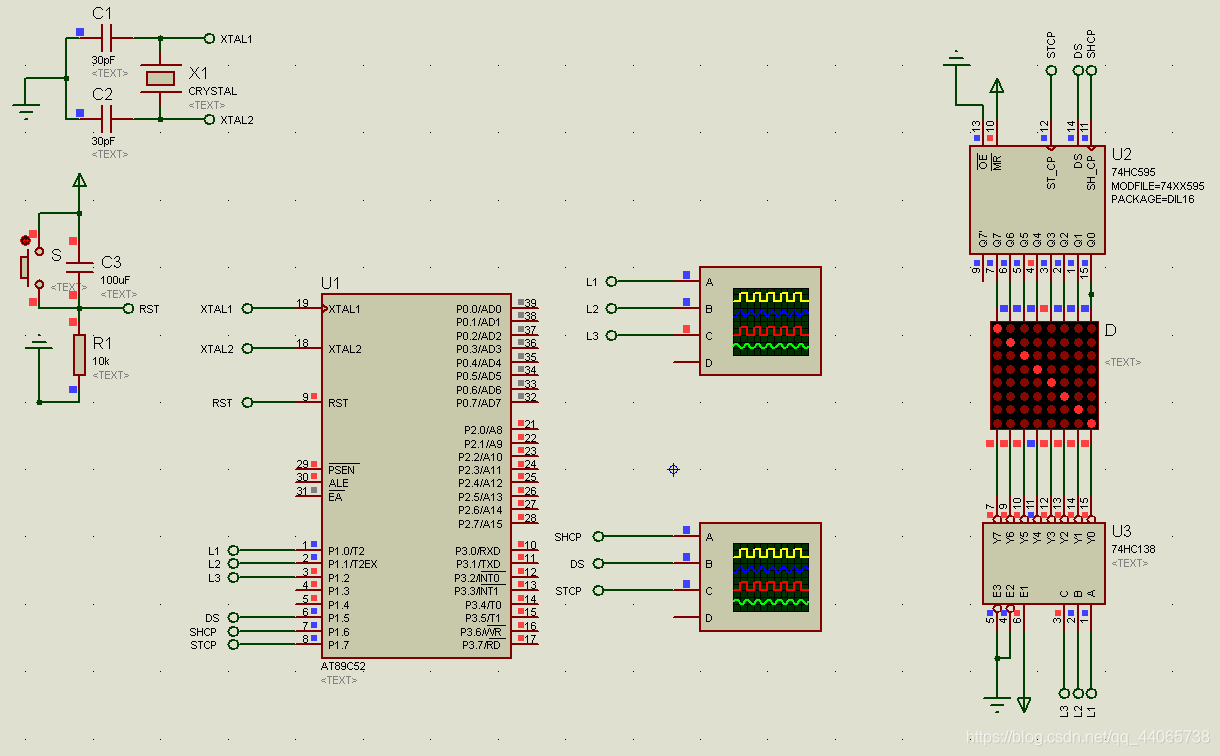Select the XTAL2 terminal wired to U1 pin 18
This screenshot has height=756, width=1220.
[x=246, y=348]
